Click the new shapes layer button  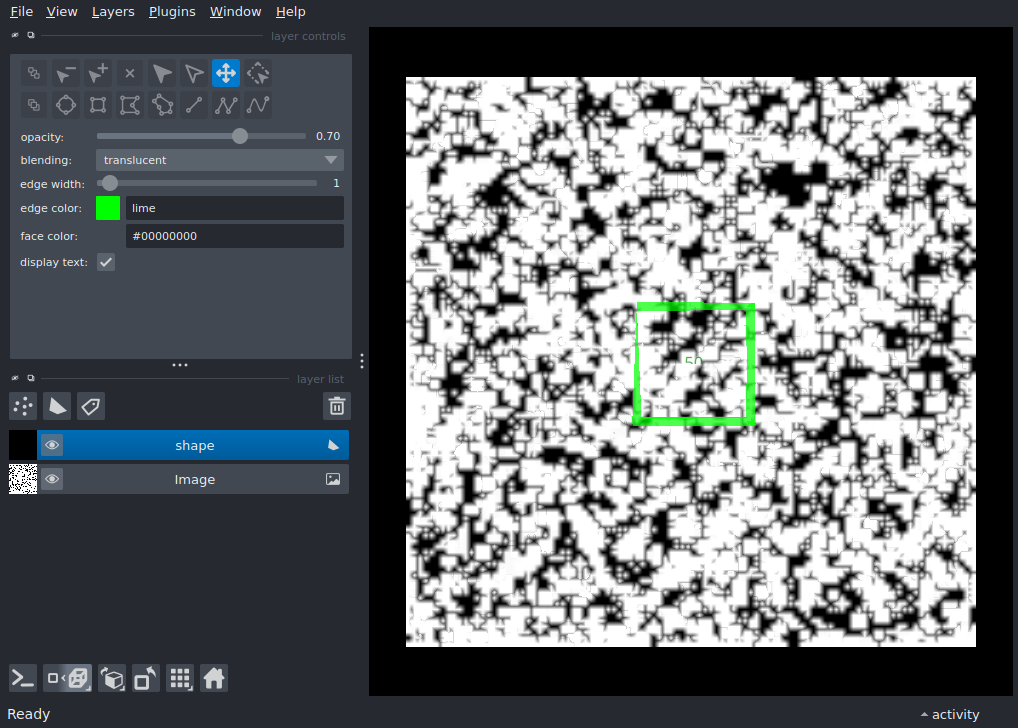pyautogui.click(x=57, y=406)
